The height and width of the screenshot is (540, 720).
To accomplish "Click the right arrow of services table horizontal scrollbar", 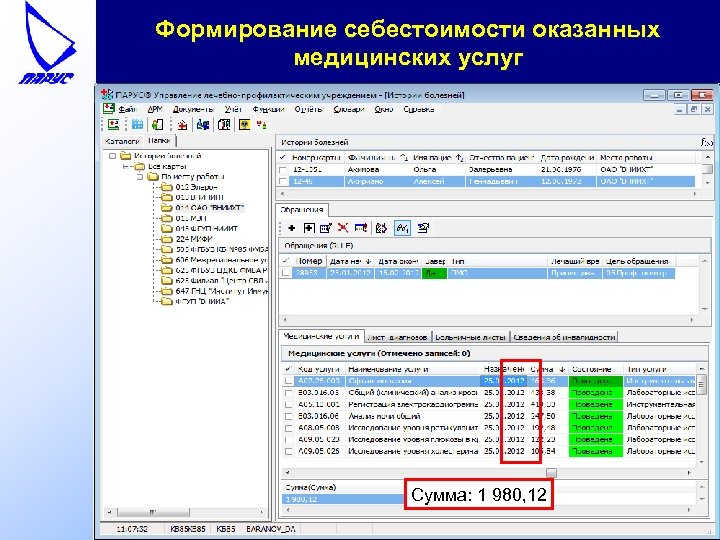I will [x=690, y=472].
